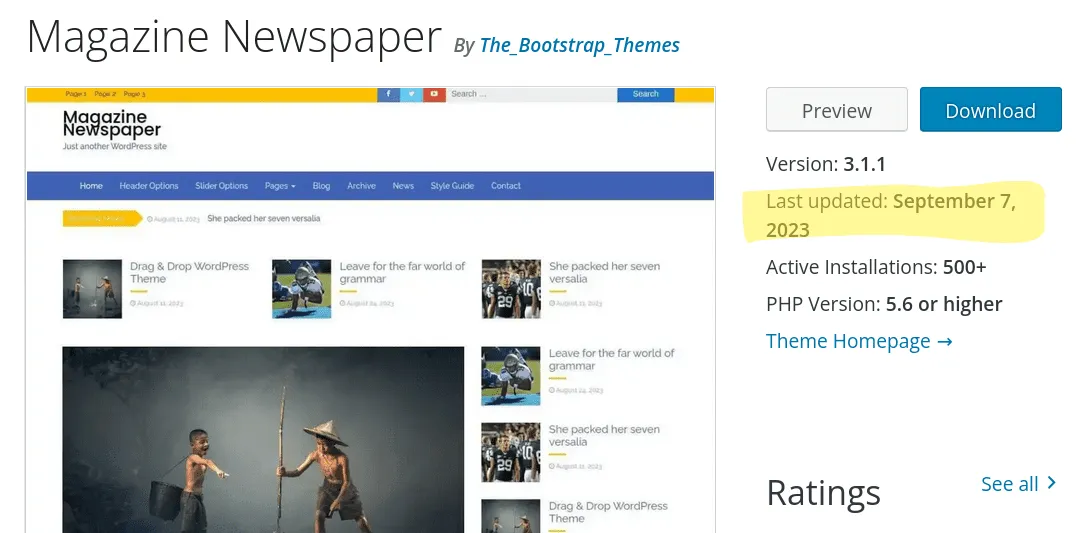Click the YouTube icon in theme preview
Viewport: 1086px width, 533px height.
(x=434, y=94)
